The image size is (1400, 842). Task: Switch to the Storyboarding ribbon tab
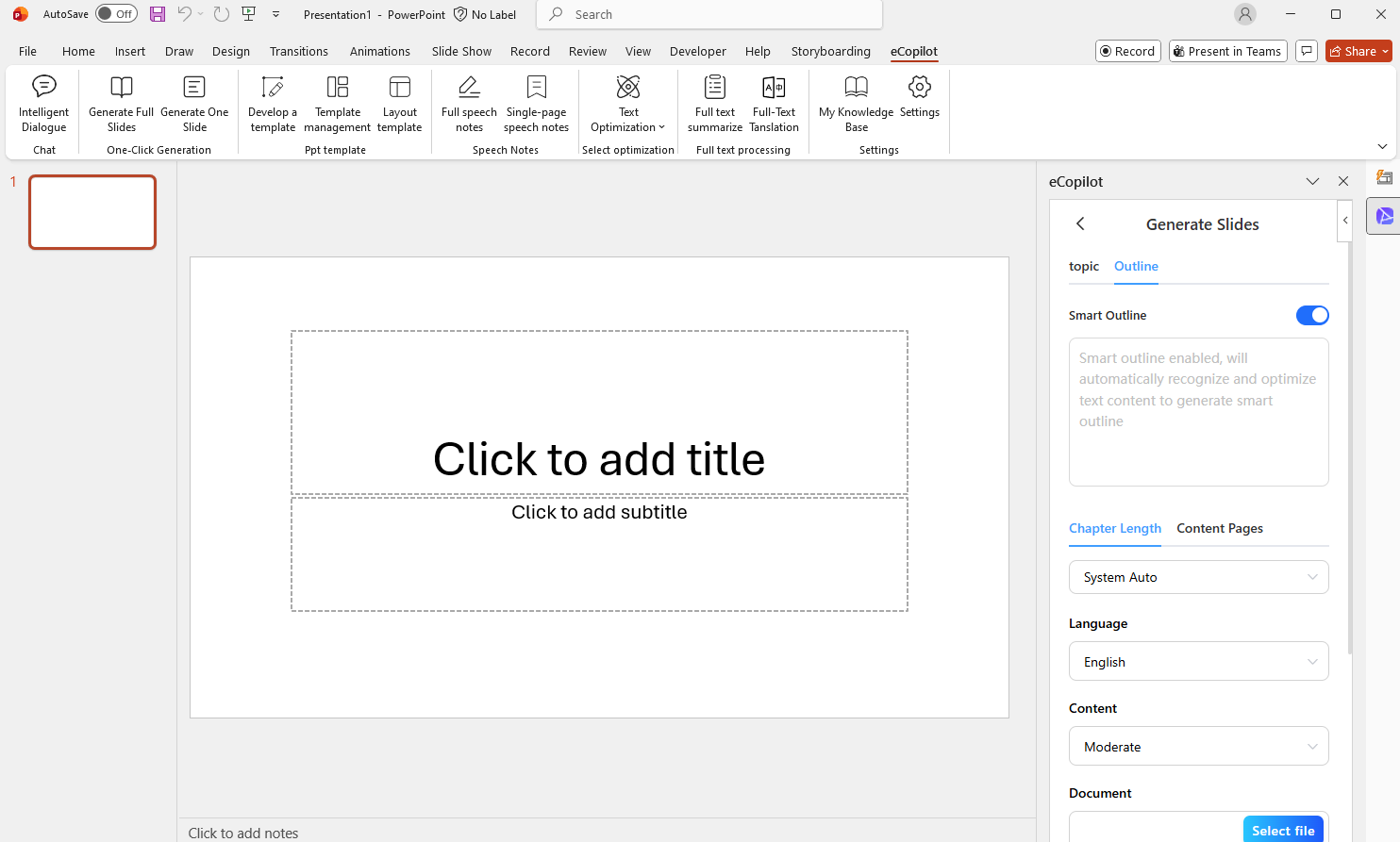pos(830,51)
